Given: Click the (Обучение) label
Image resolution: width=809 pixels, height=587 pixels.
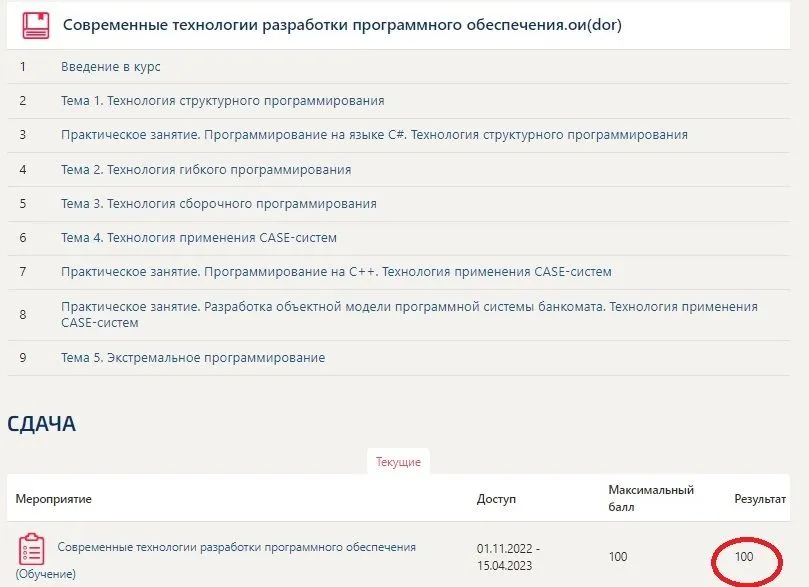Looking at the screenshot, I should [x=45, y=574].
